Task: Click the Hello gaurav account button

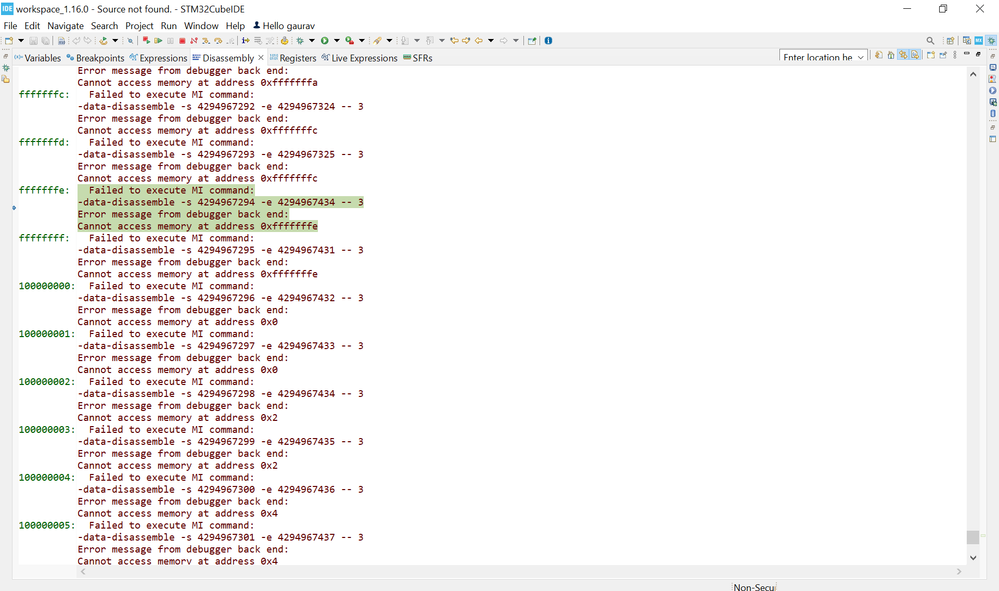Action: [284, 25]
